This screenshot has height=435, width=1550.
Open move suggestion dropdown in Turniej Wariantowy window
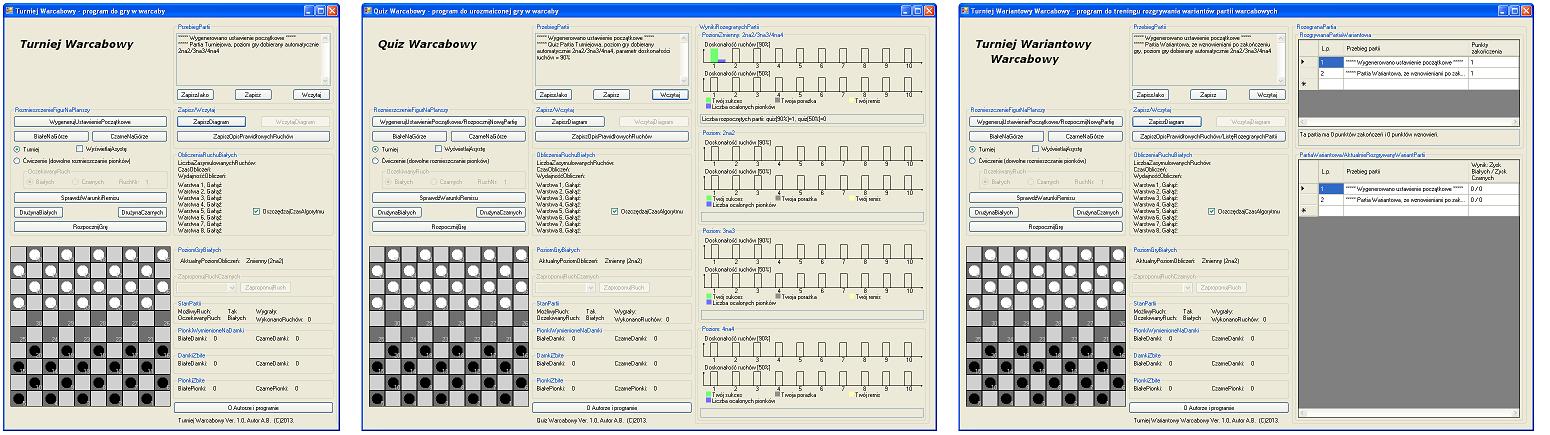click(1187, 287)
